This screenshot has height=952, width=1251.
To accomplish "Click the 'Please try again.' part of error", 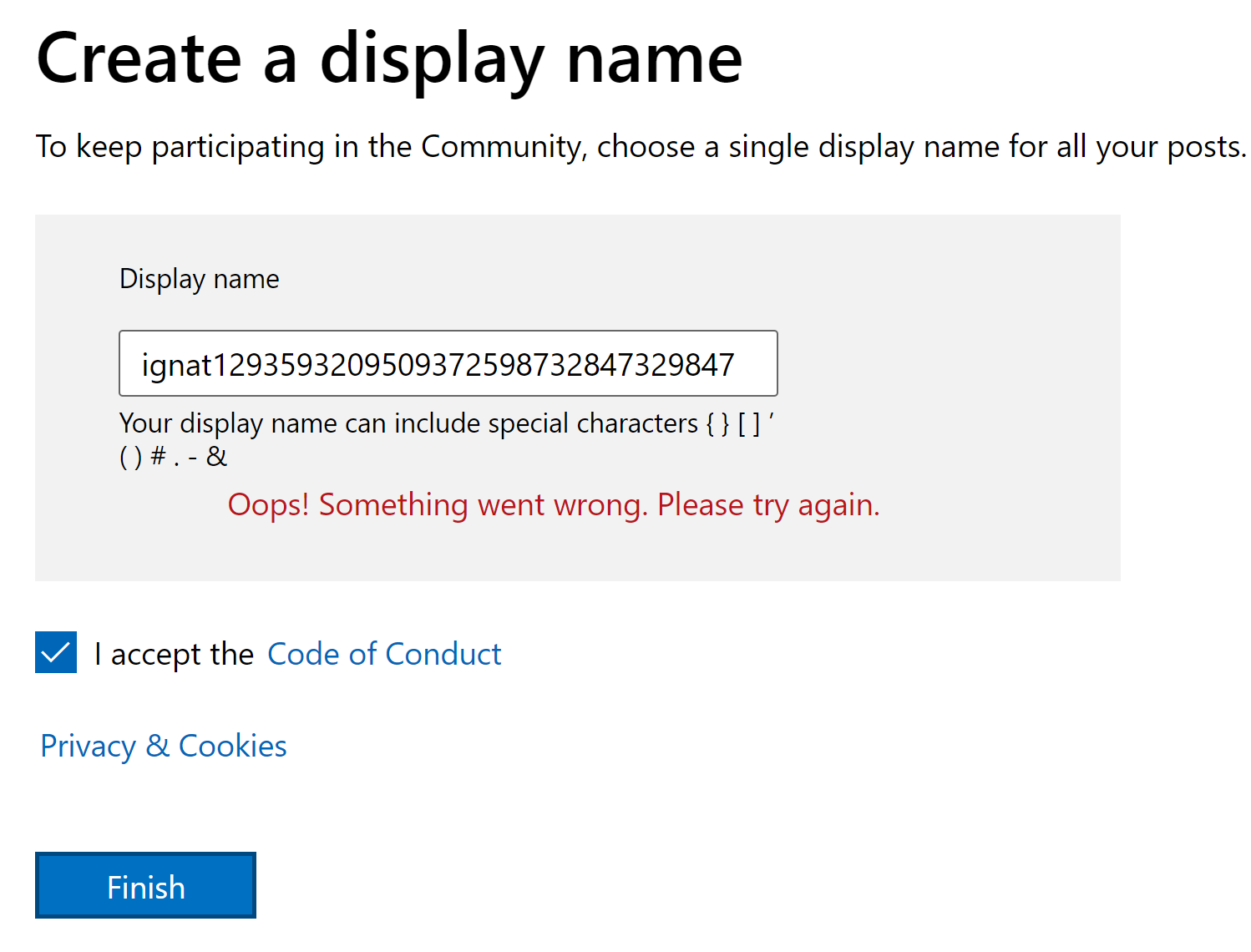I will pos(768,505).
